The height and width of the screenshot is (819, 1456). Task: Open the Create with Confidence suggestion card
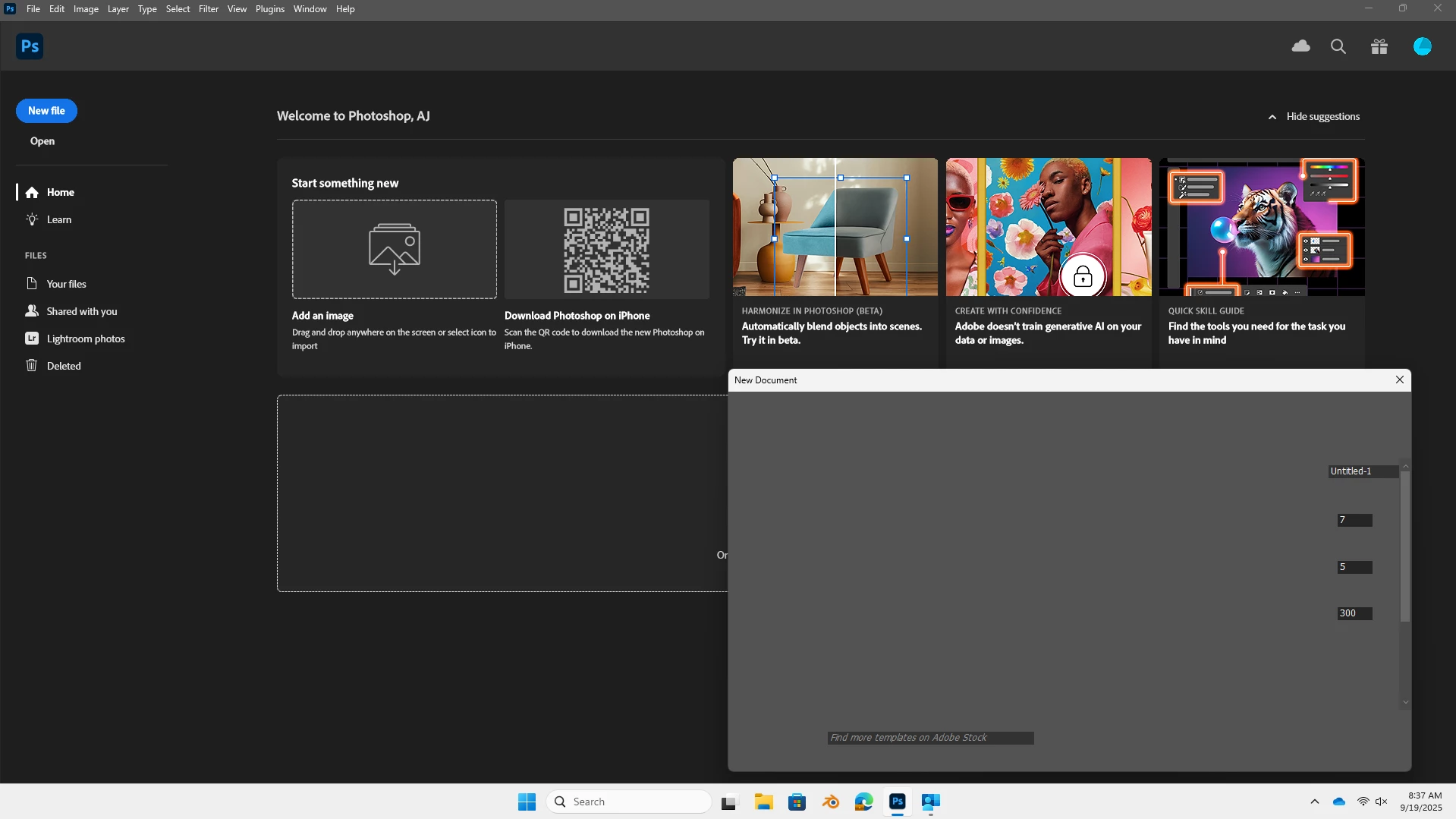pyautogui.click(x=1049, y=262)
